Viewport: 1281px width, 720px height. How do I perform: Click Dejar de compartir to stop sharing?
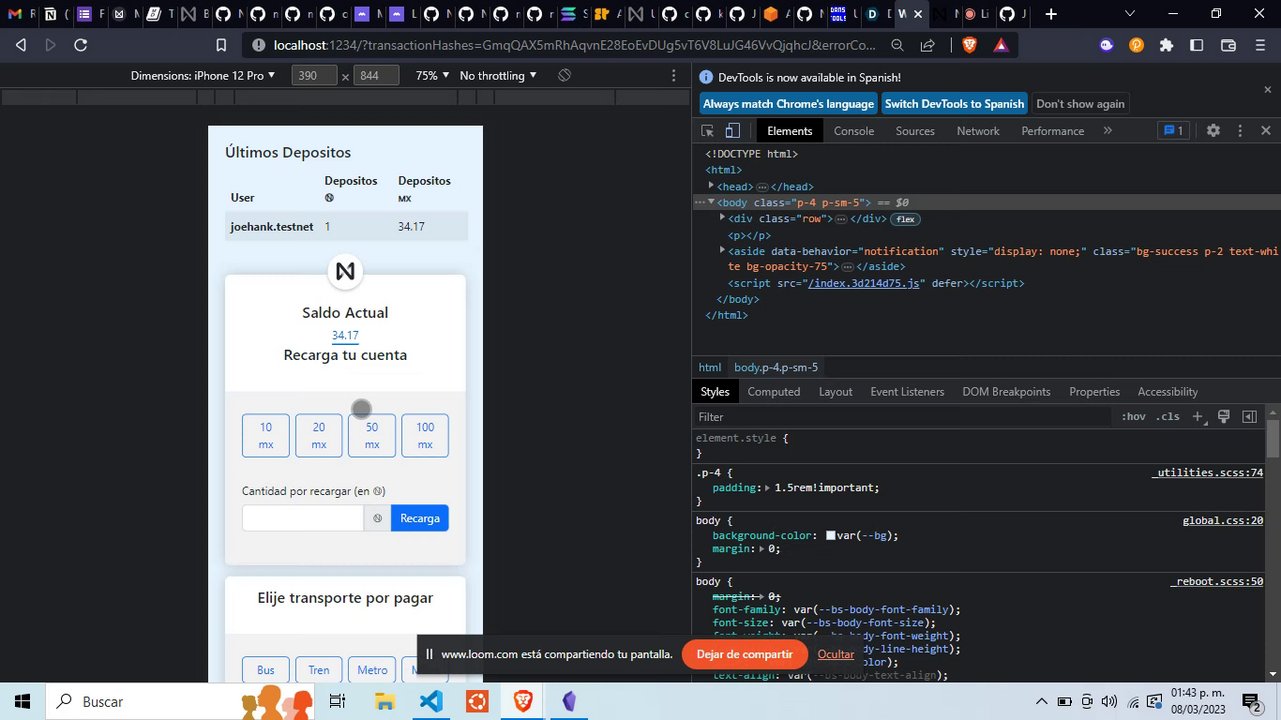point(745,654)
